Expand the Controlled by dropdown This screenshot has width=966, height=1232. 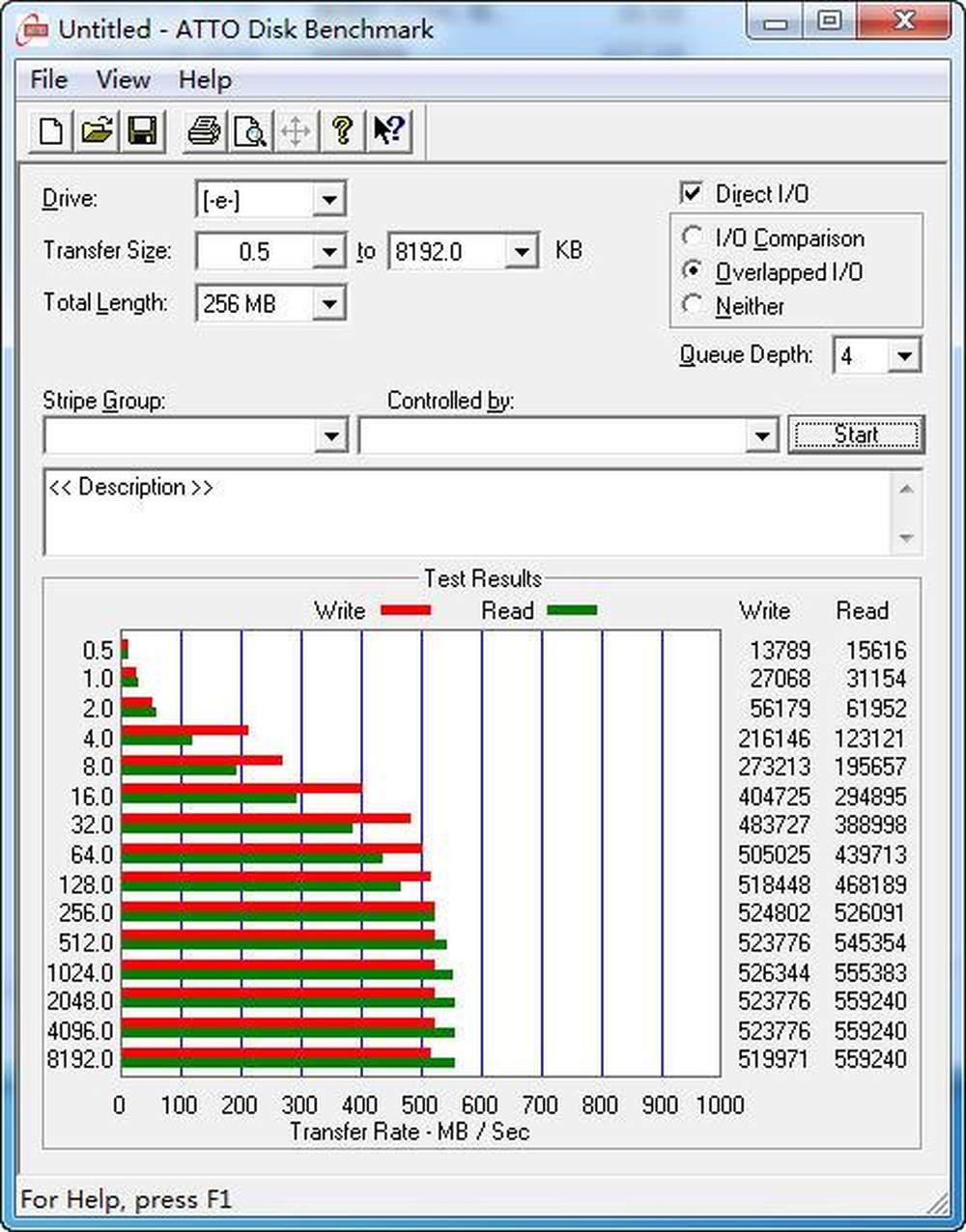pyautogui.click(x=762, y=436)
